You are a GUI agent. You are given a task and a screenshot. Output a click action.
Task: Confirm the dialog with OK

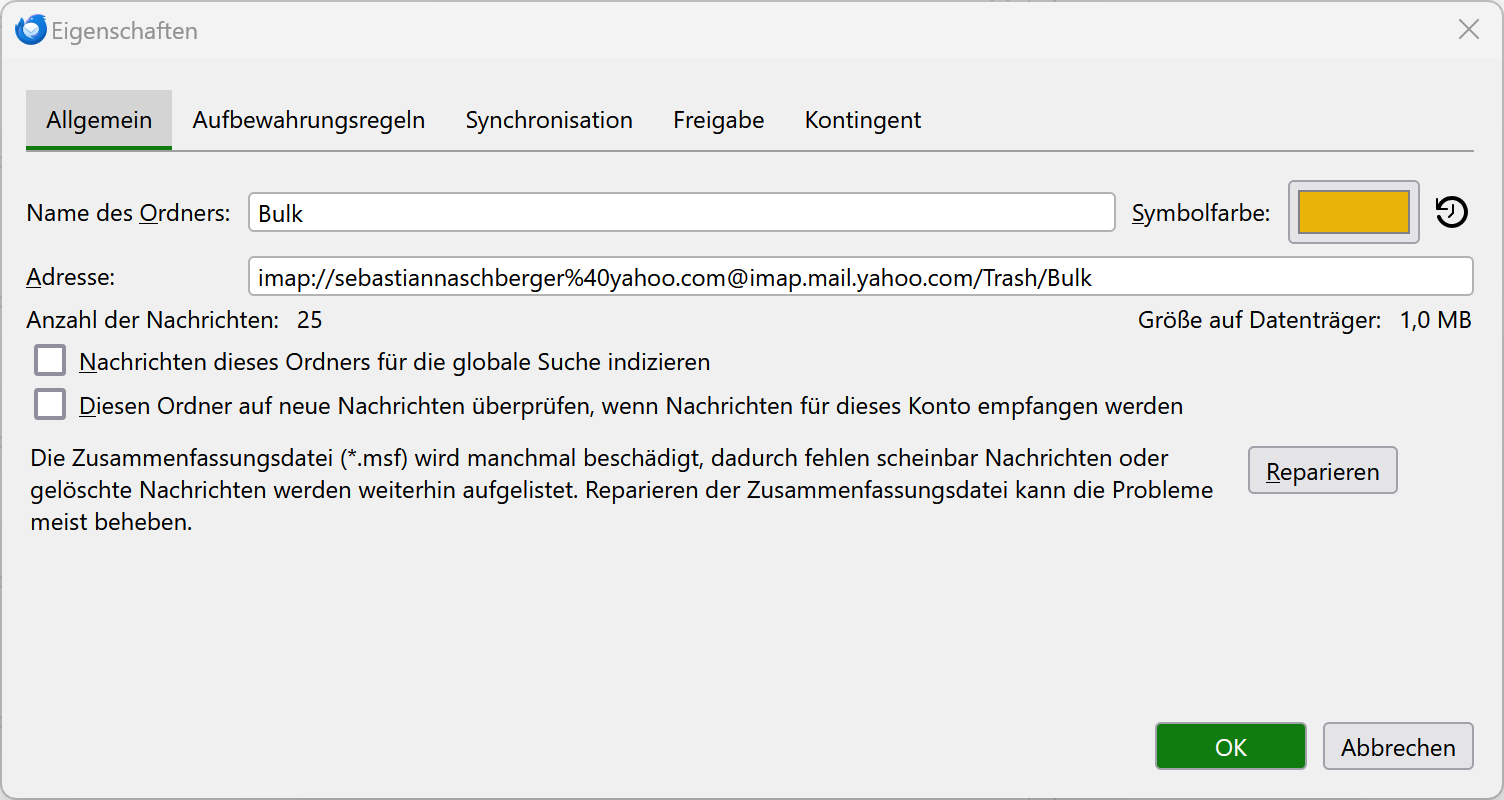point(1230,747)
